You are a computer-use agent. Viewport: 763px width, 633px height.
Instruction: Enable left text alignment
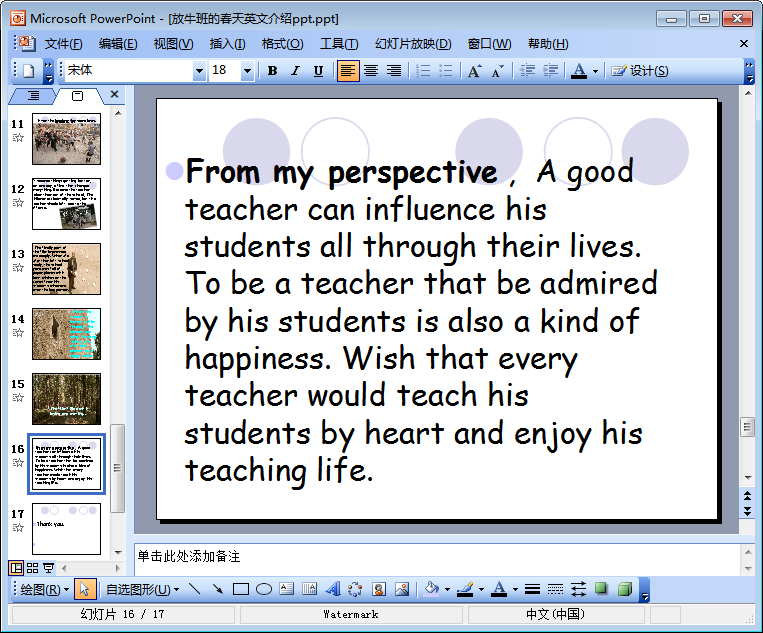(x=348, y=71)
